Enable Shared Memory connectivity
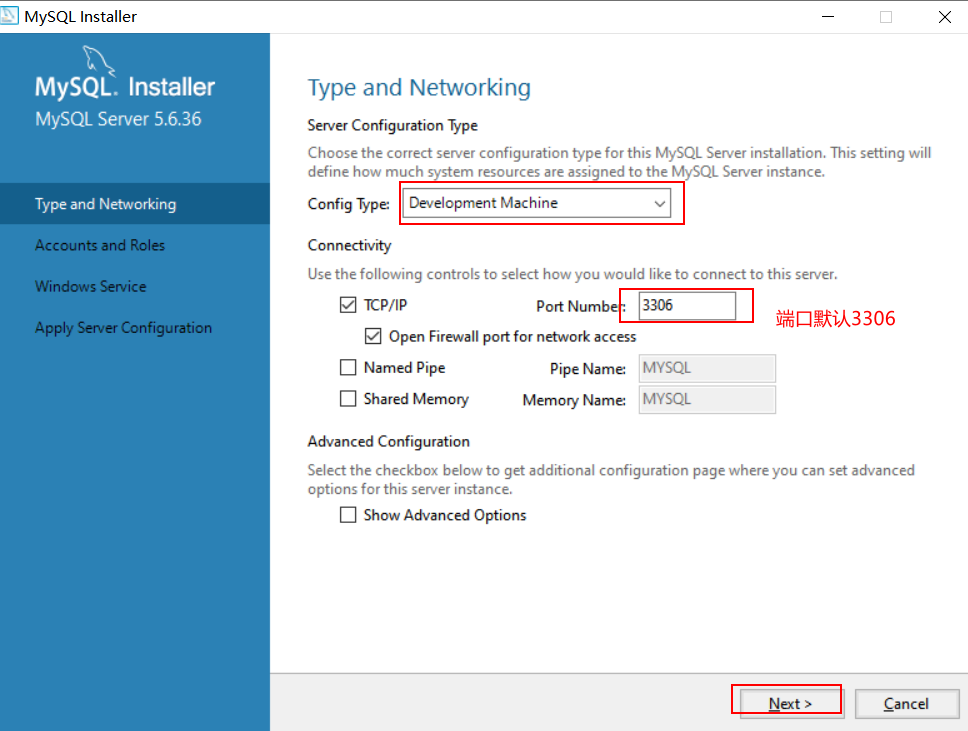This screenshot has height=731, width=968. click(348, 399)
